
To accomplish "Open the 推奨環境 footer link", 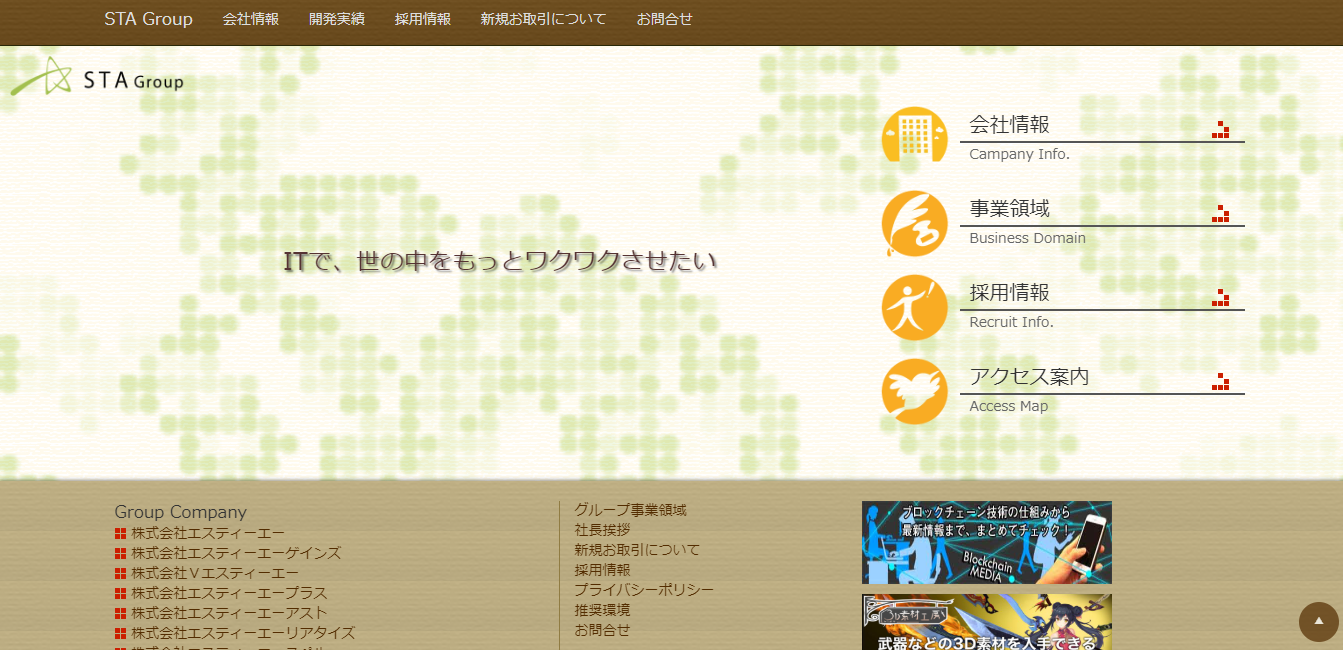I will (602, 610).
